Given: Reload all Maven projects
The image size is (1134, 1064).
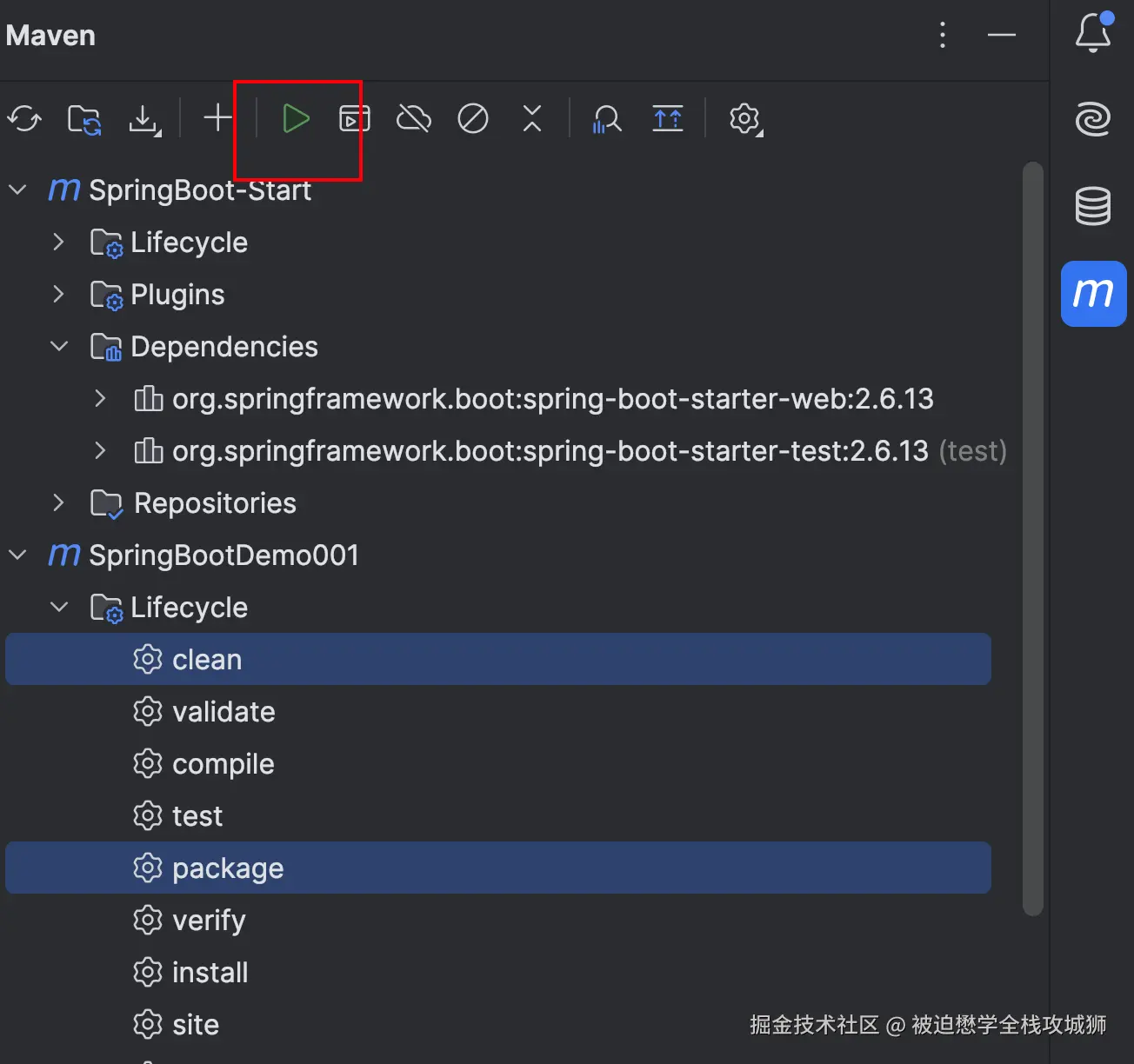Looking at the screenshot, I should click(x=24, y=119).
